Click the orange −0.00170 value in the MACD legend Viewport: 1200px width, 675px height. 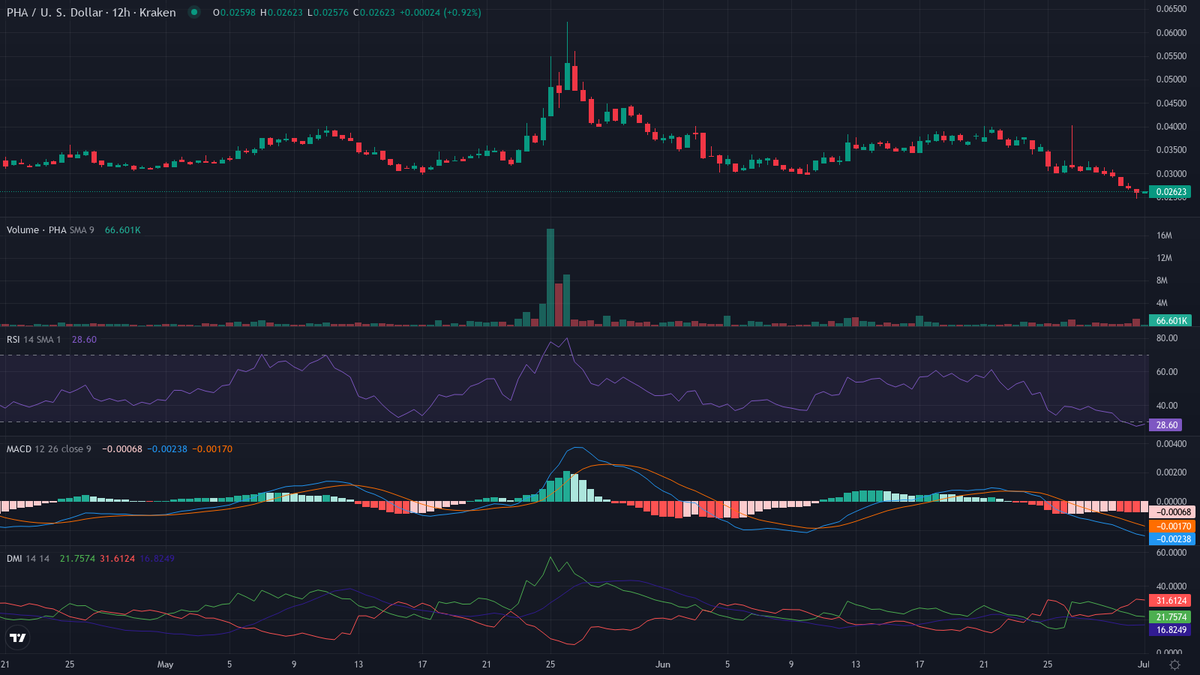213,449
